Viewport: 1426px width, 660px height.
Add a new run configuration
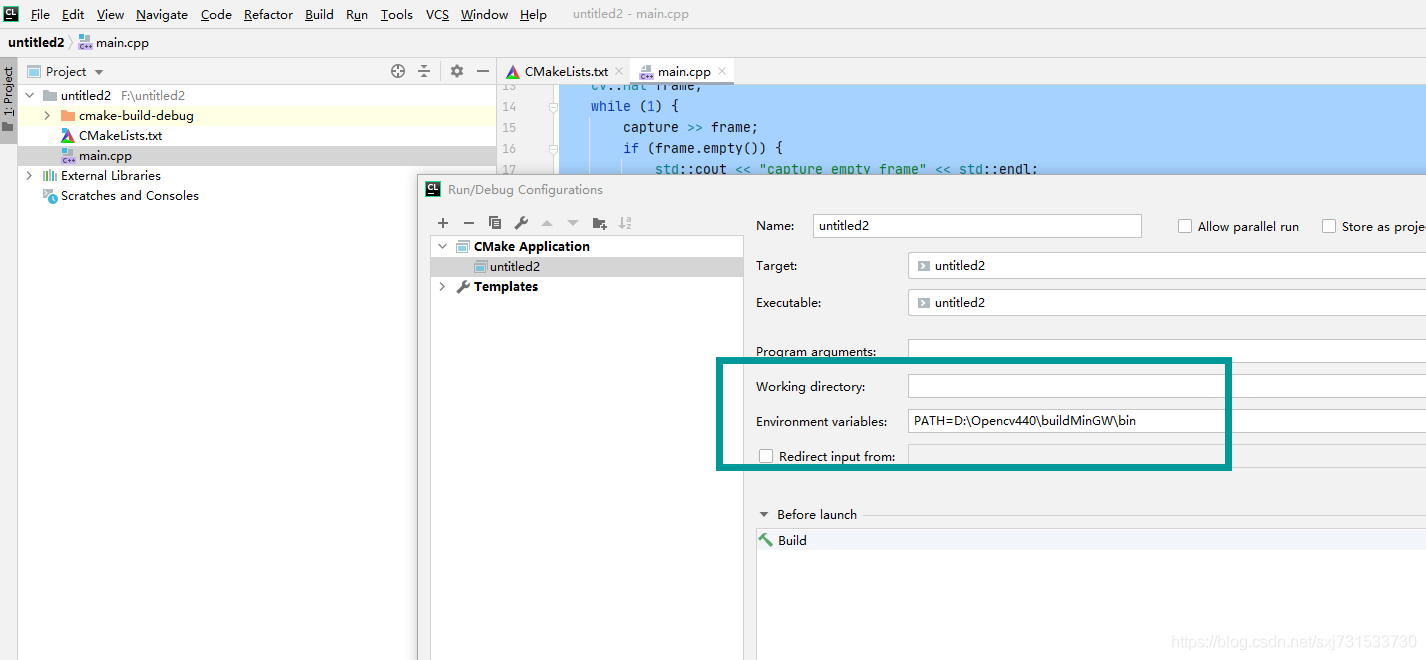443,223
